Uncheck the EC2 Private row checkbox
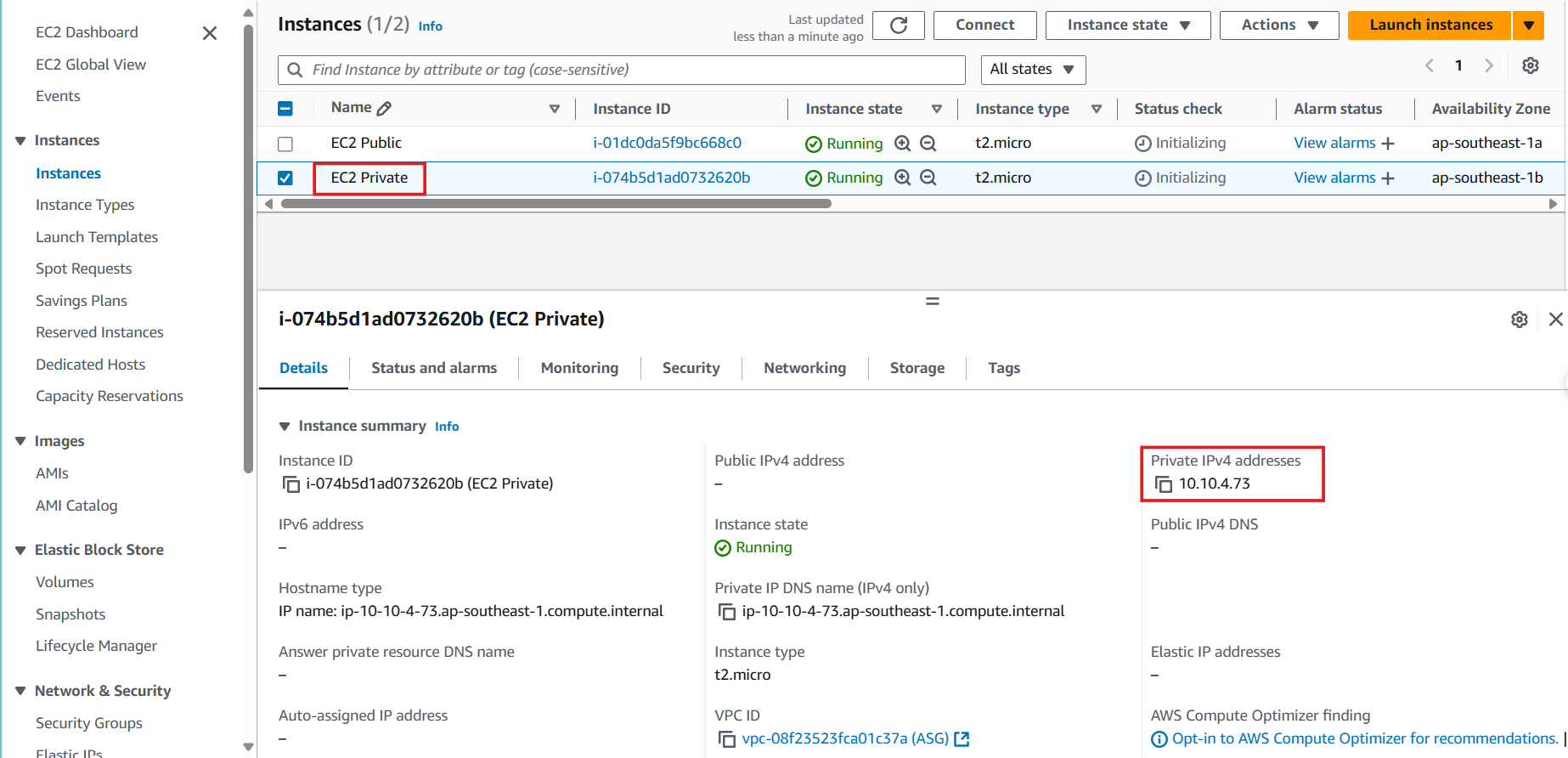This screenshot has height=758, width=1568. coord(285,178)
